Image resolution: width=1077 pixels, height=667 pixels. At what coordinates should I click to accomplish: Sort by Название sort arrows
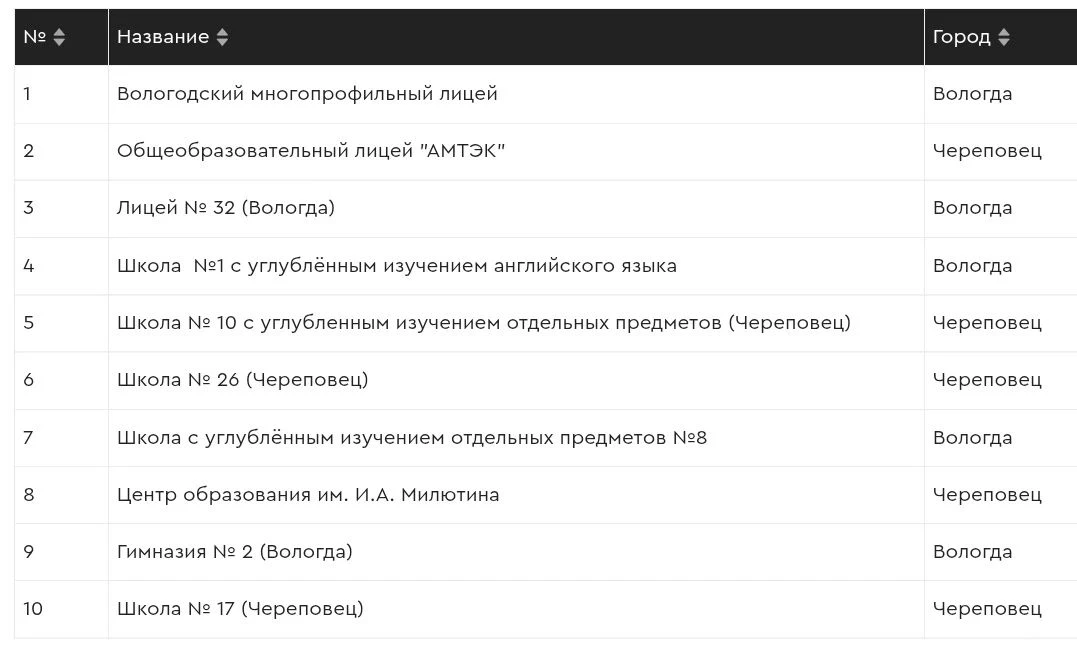point(222,37)
